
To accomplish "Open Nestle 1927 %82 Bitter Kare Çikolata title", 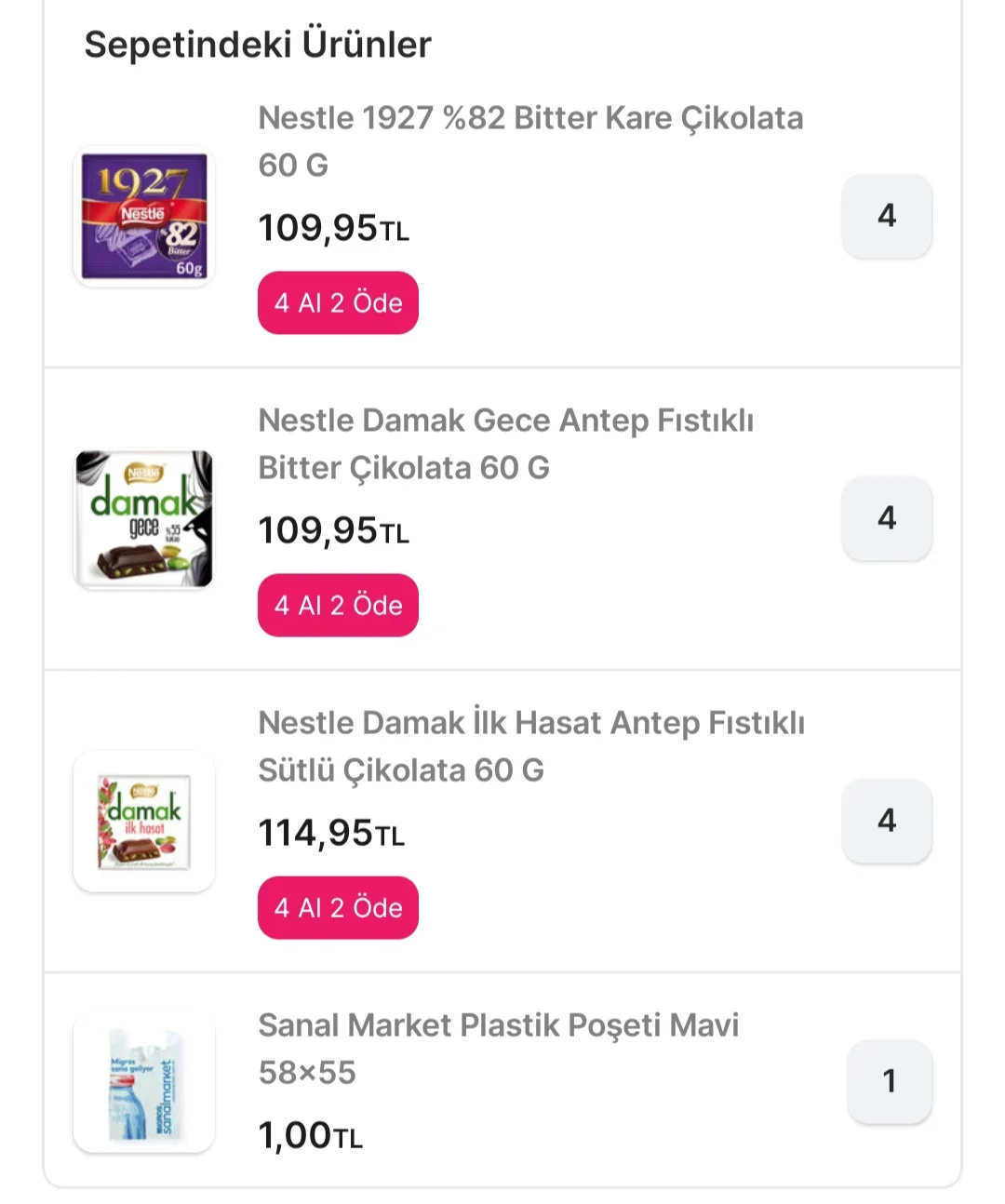I will point(530,141).
